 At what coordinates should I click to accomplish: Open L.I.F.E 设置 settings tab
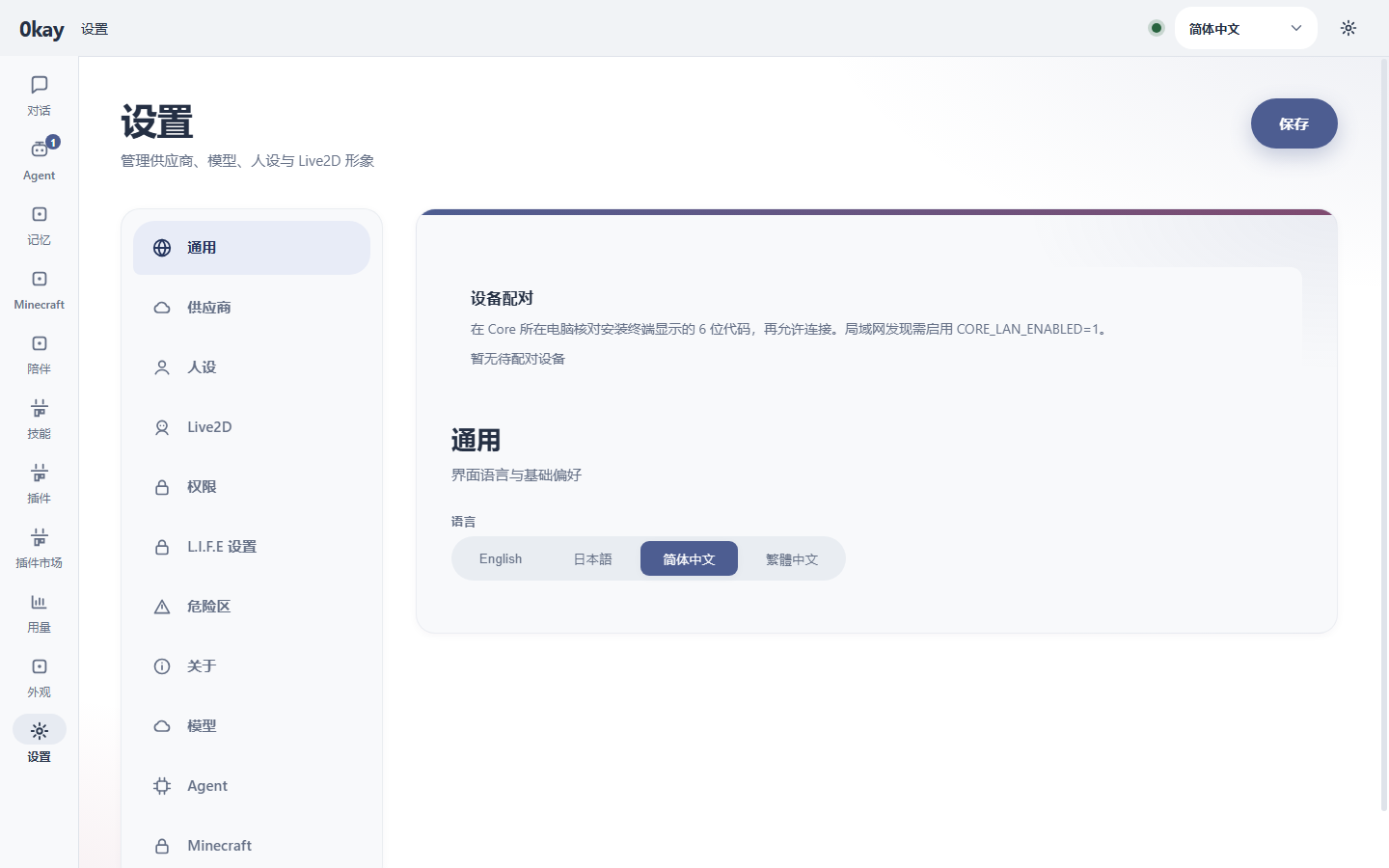click(252, 547)
